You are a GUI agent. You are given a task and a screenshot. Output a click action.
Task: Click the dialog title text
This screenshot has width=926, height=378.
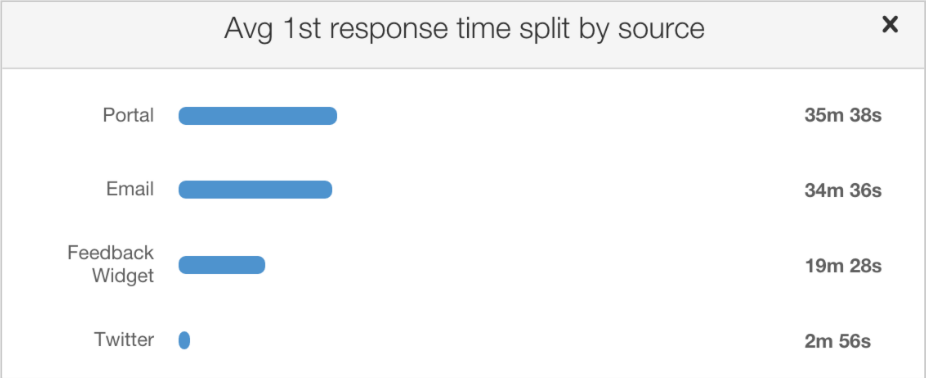[x=464, y=29]
